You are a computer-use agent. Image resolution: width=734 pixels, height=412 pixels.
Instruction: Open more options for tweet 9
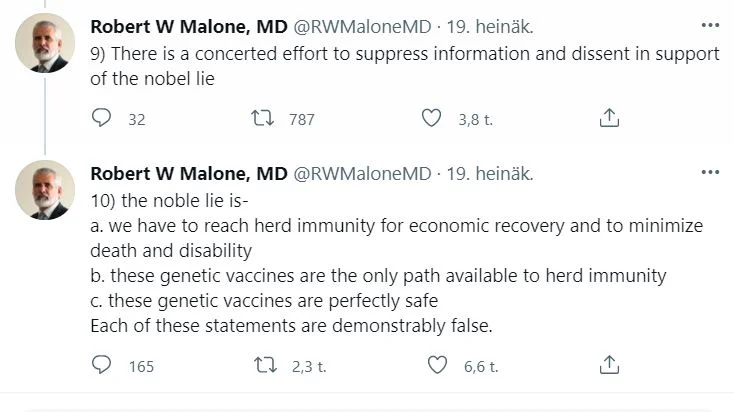(x=708, y=24)
